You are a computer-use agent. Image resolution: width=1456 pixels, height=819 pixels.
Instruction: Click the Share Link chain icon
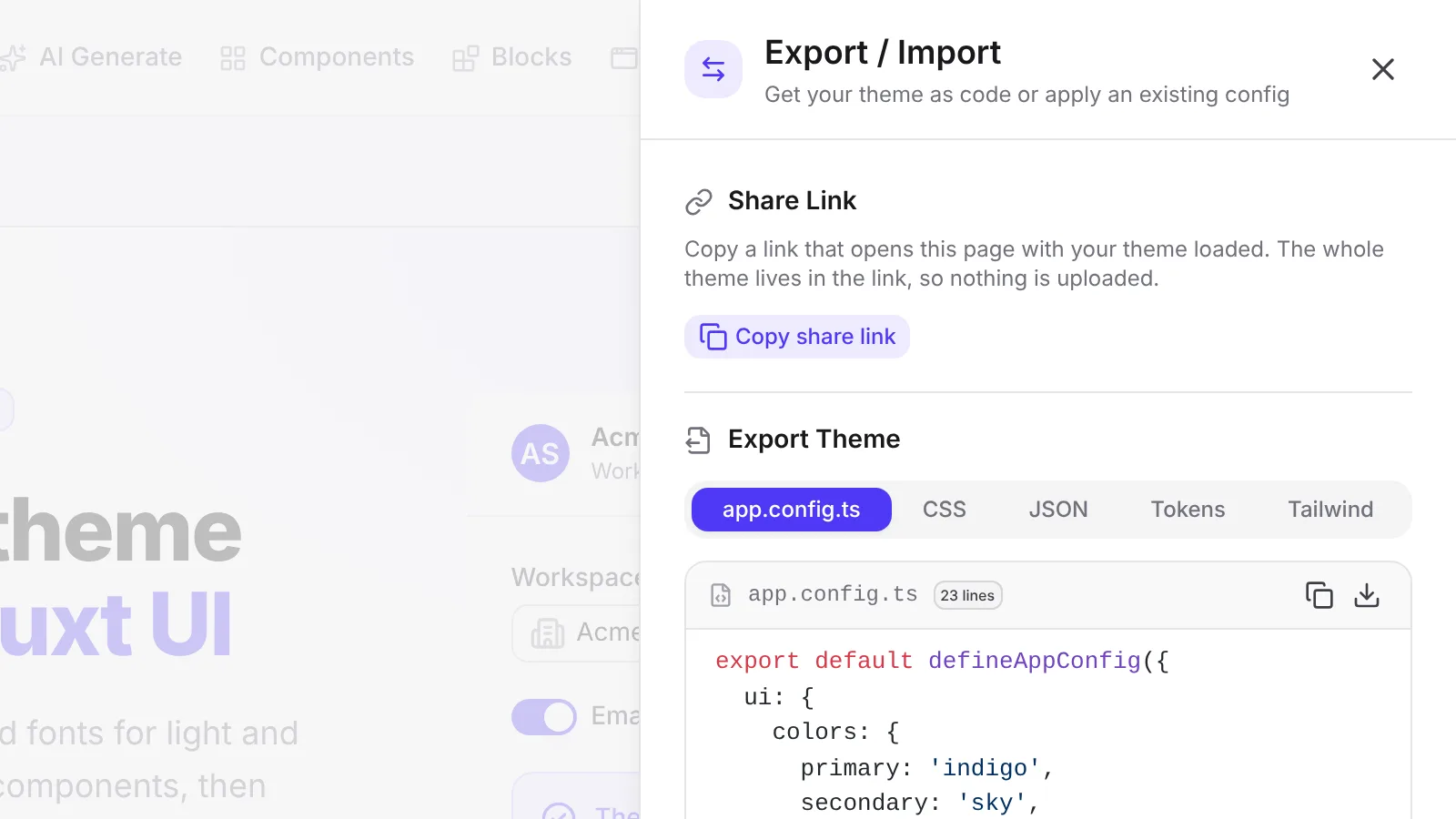point(698,201)
